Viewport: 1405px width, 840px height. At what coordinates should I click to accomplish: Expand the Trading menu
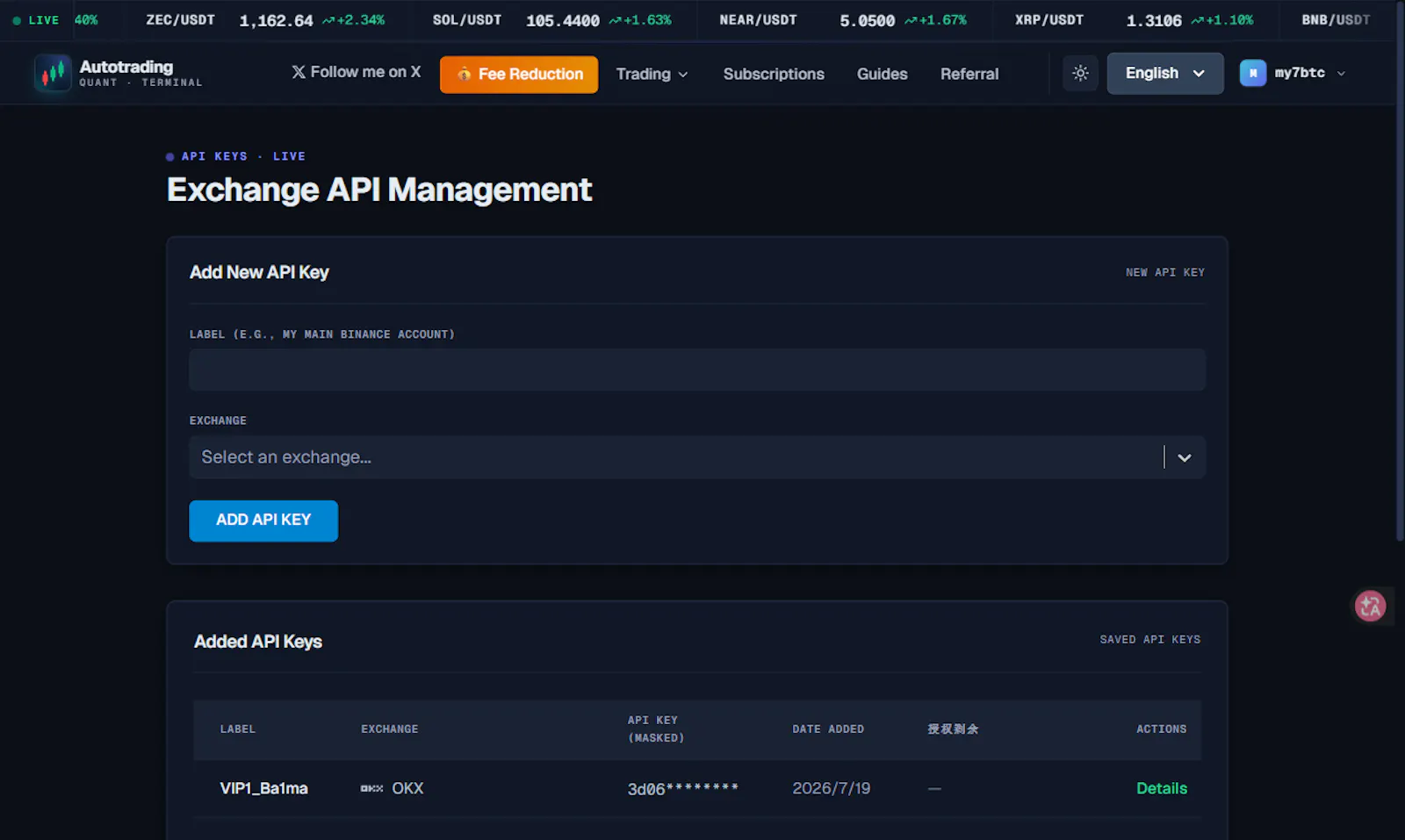[652, 74]
